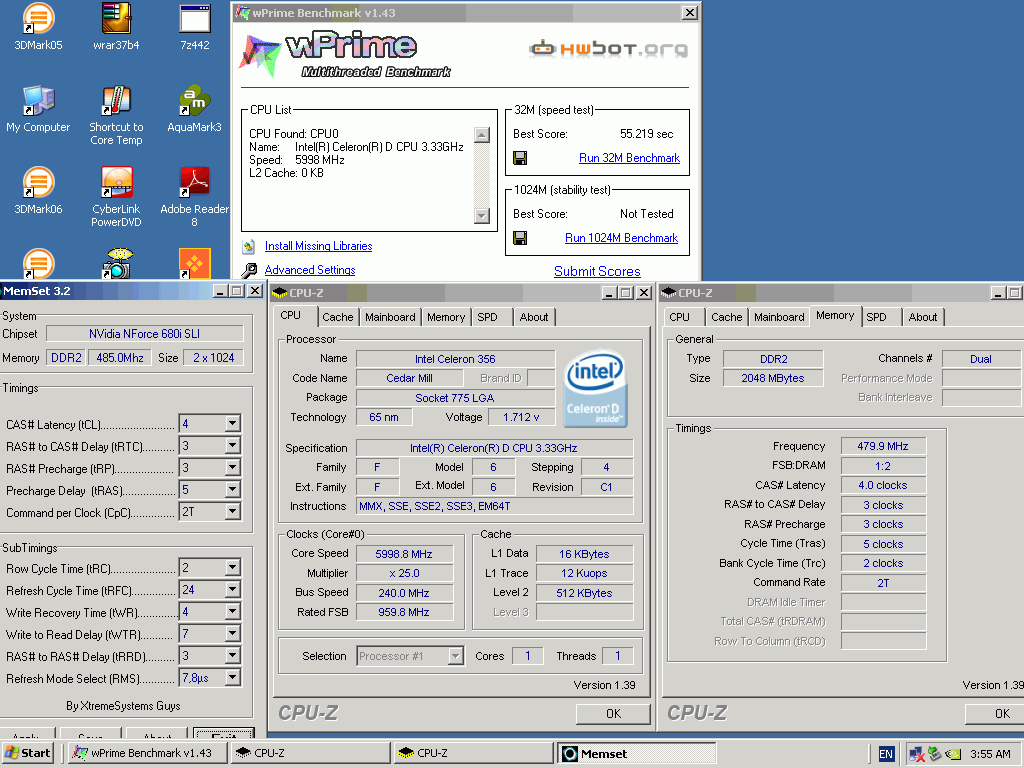Click Run 1024M Benchmark link
Image resolution: width=1024 pixels, height=768 pixels.
(x=621, y=238)
